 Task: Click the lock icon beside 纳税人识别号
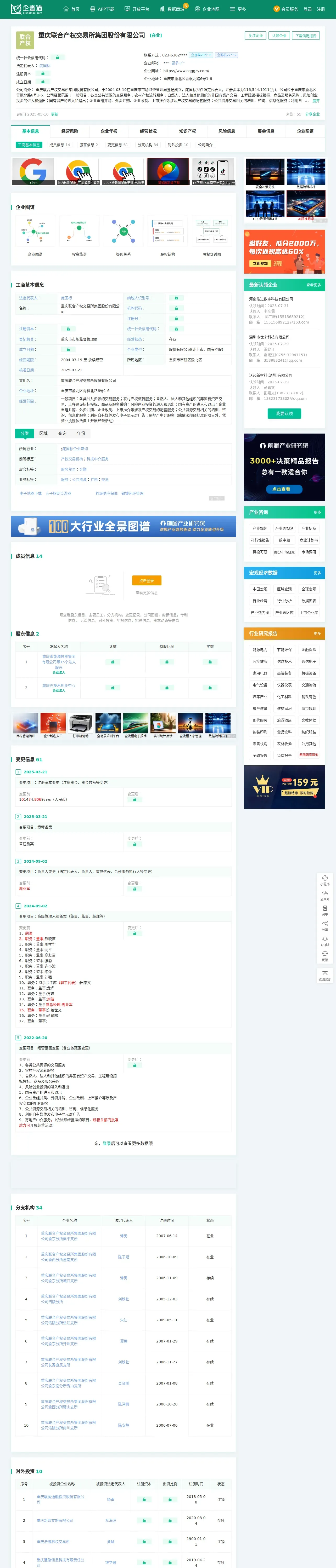(176, 298)
